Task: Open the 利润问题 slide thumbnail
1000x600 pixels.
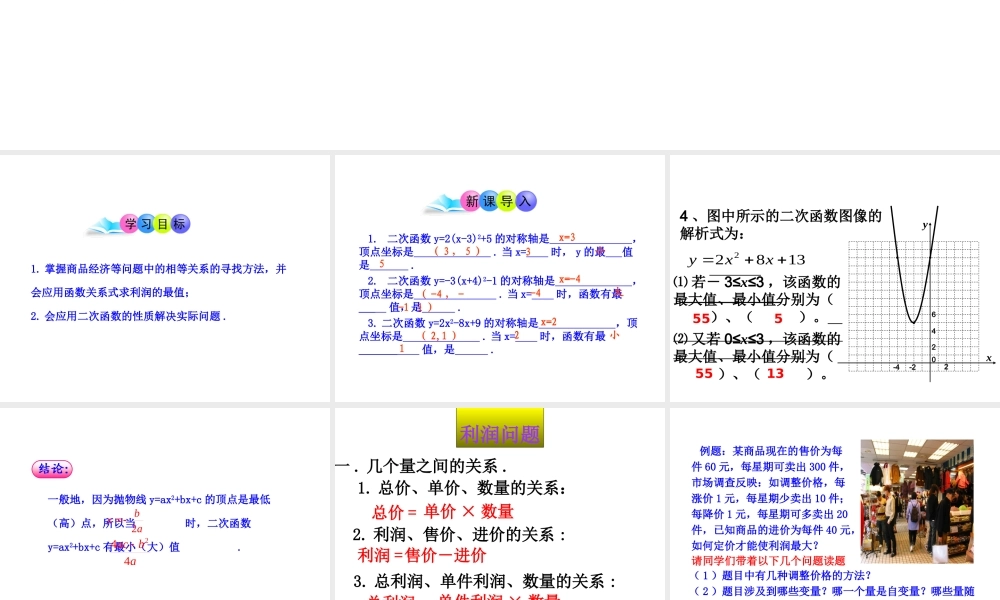Action: [499, 504]
